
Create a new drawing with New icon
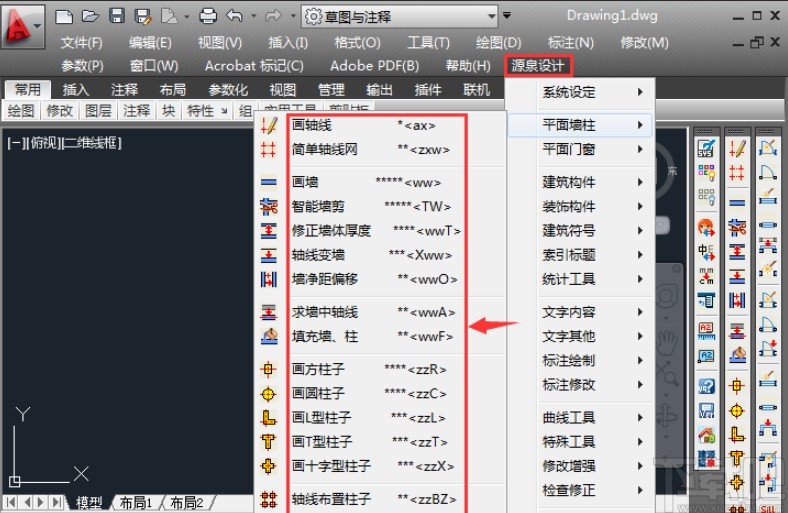[64, 17]
